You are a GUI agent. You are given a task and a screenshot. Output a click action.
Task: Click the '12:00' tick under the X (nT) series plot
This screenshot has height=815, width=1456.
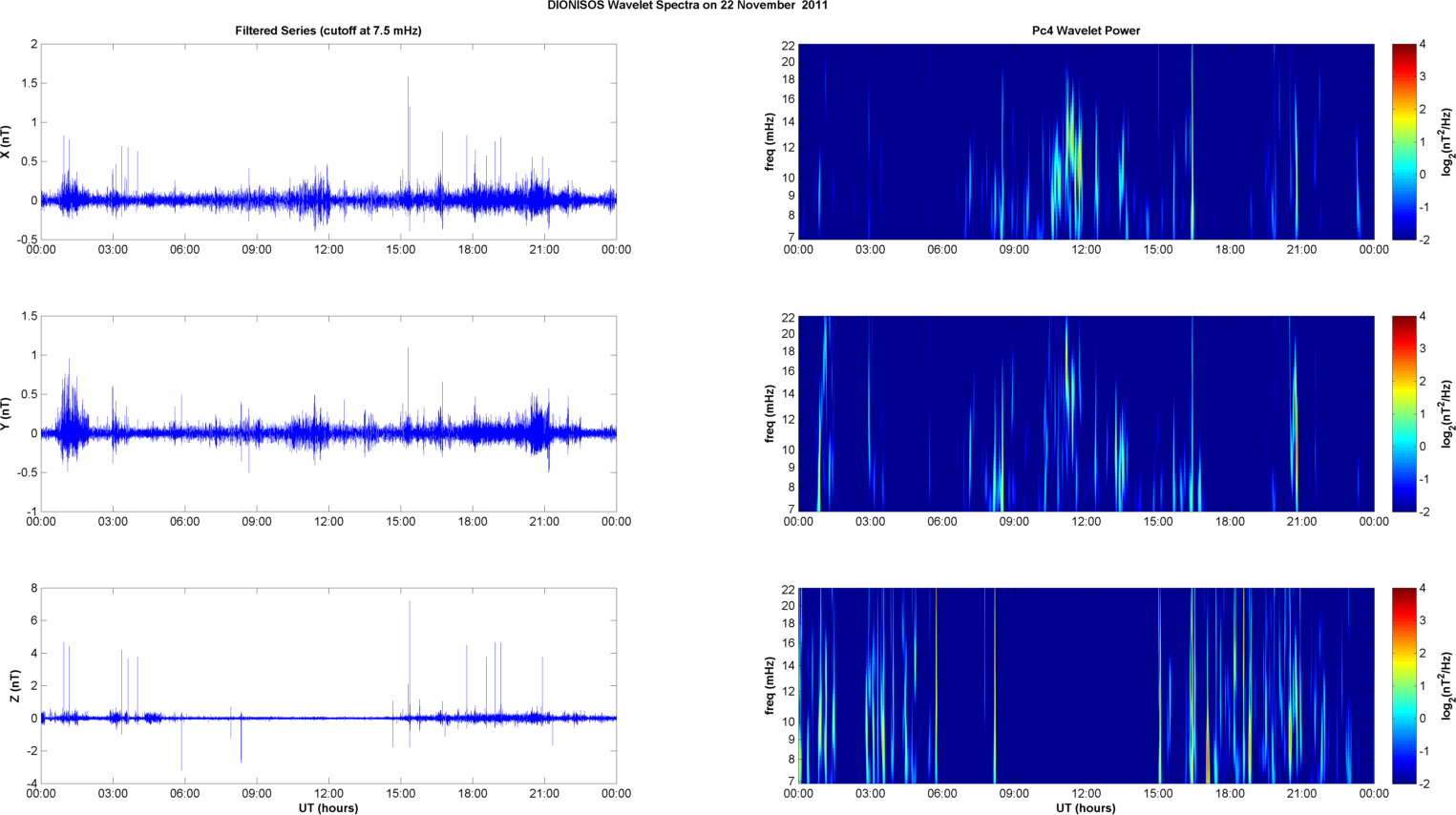click(328, 250)
